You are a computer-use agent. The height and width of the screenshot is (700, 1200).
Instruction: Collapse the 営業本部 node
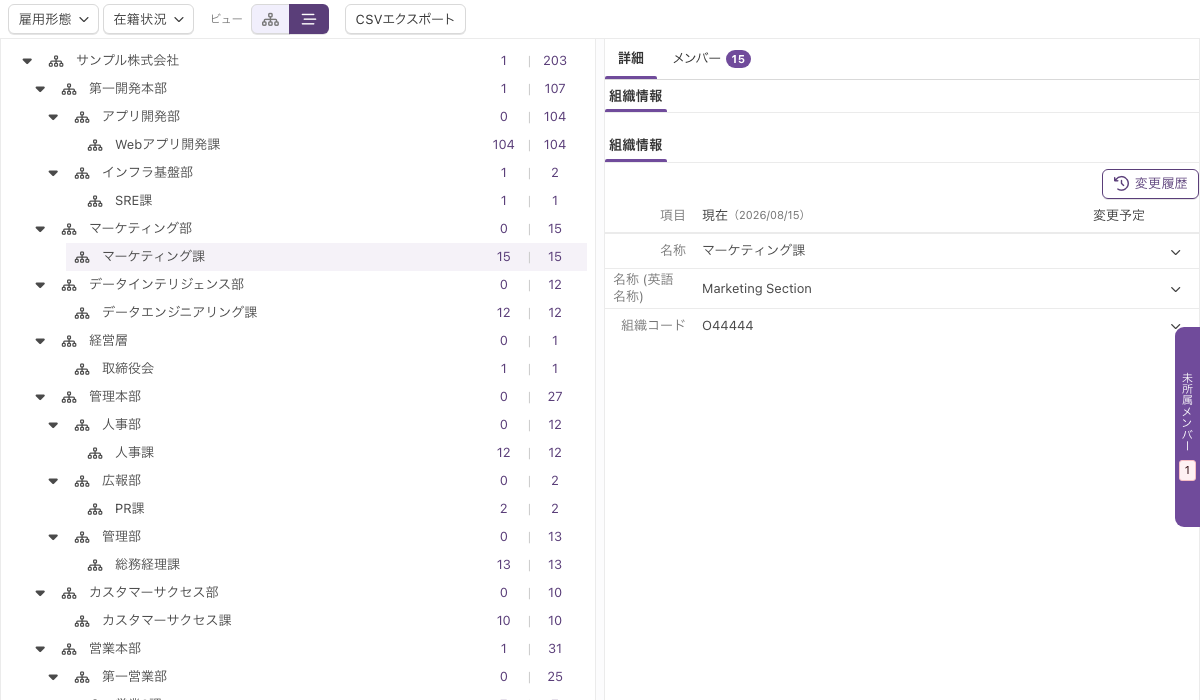[41, 649]
